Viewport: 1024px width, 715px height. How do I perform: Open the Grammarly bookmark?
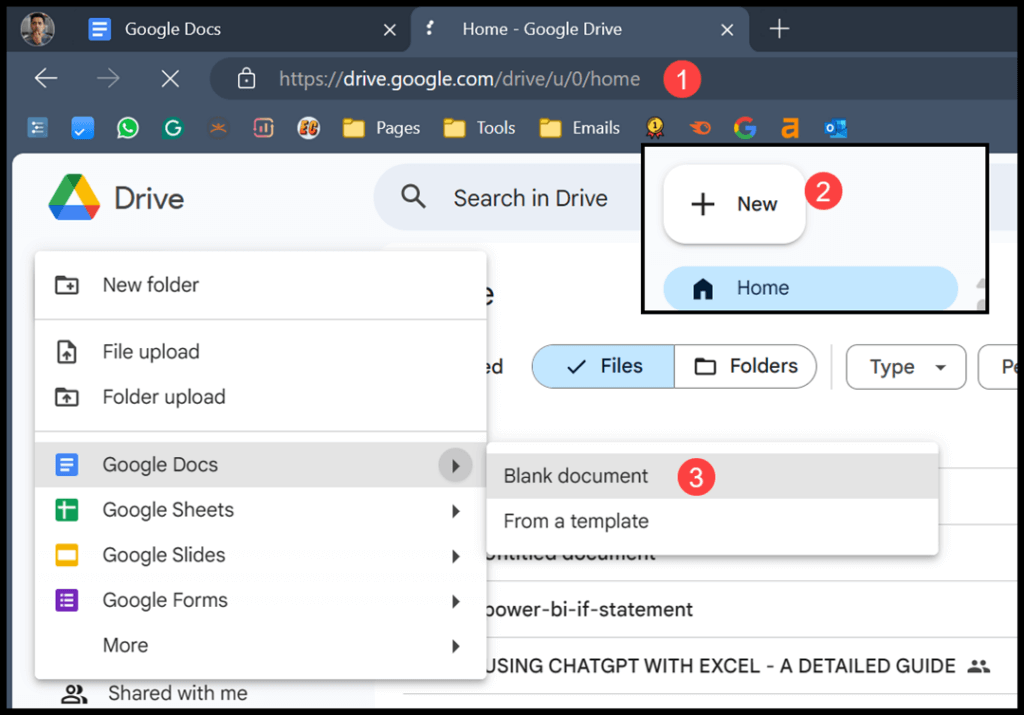tap(173, 128)
